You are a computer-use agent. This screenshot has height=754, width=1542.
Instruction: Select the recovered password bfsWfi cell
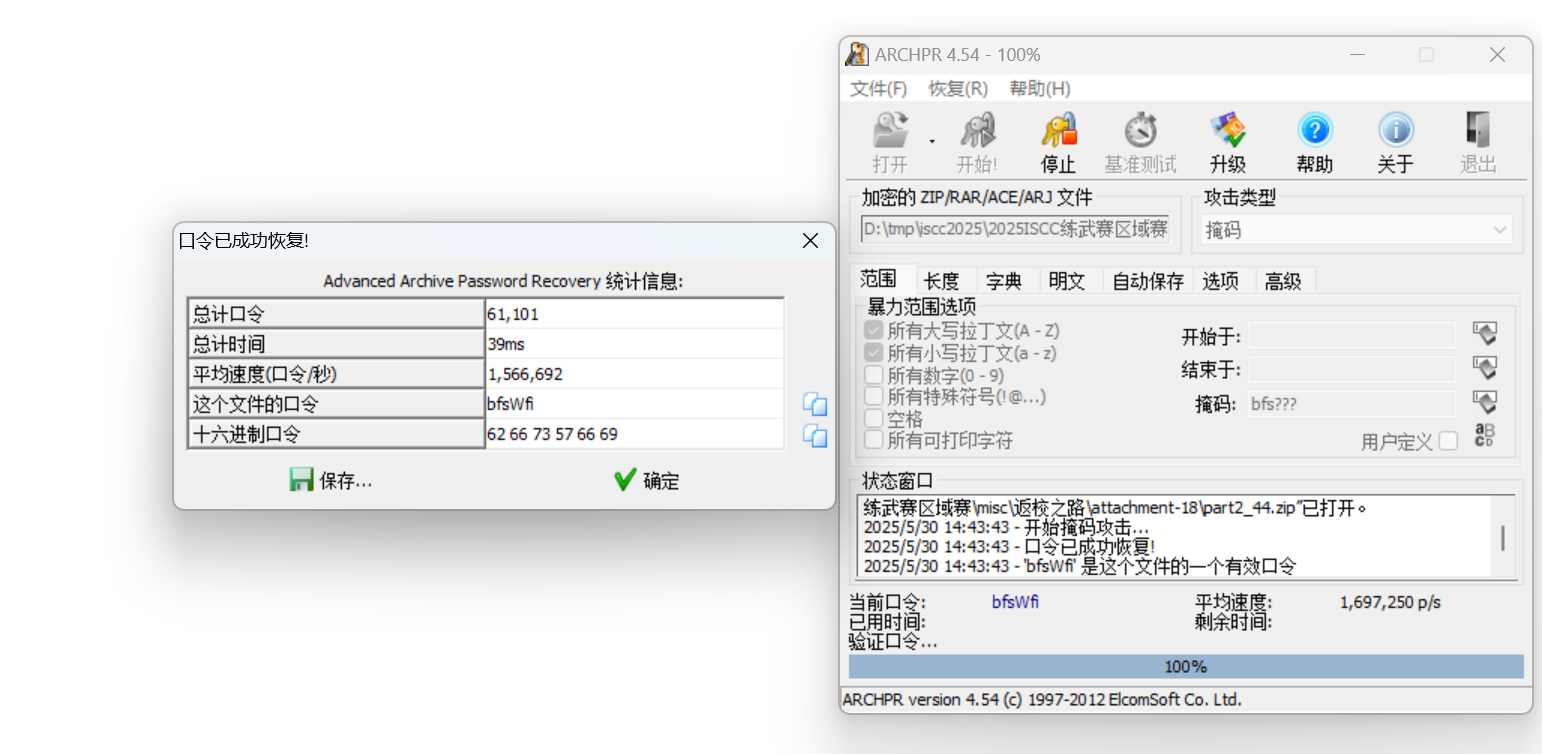click(x=635, y=404)
